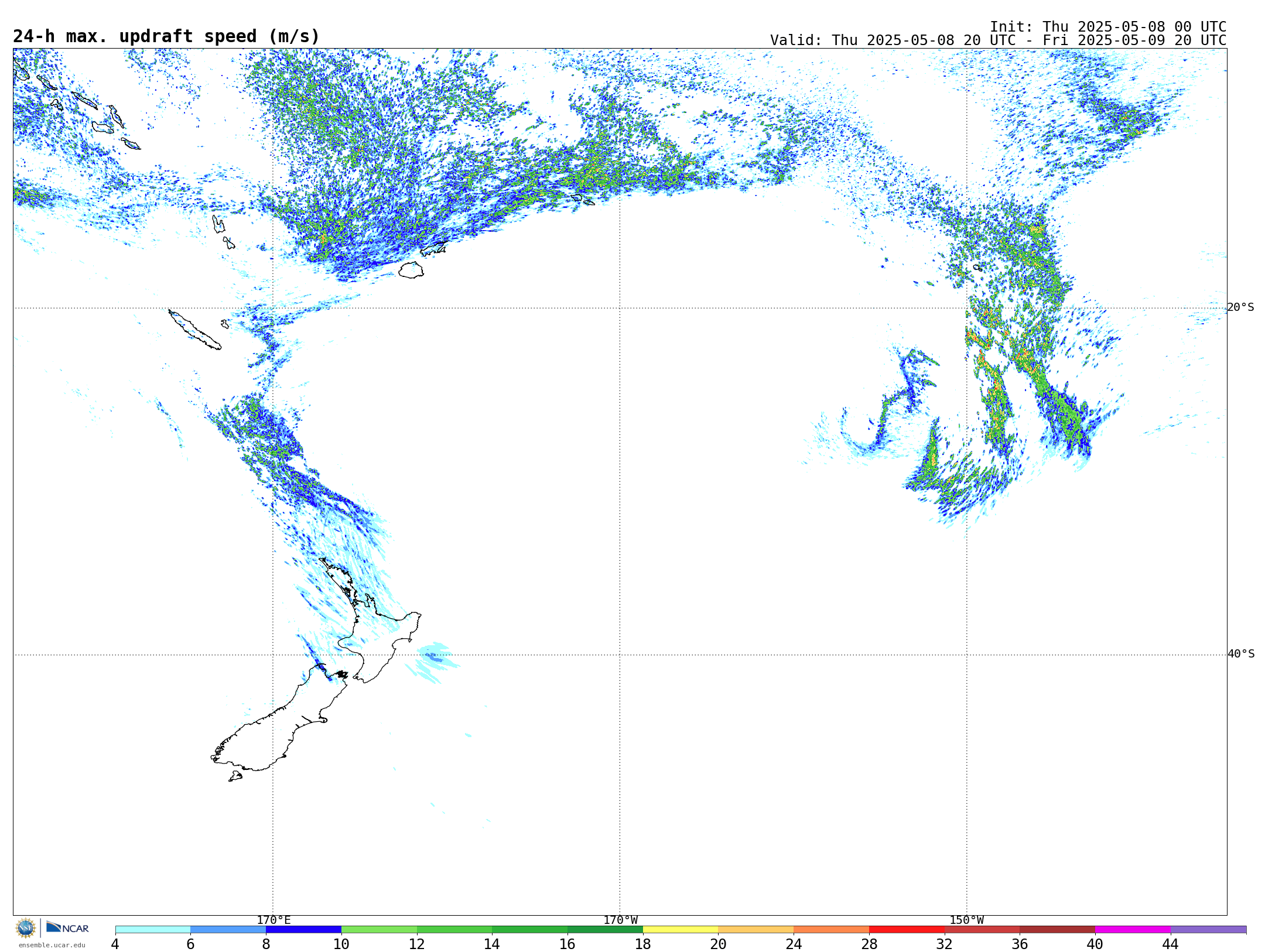Pick the dark blue 8–10 m/s swatch
The height and width of the screenshot is (952, 1265).
click(x=304, y=930)
